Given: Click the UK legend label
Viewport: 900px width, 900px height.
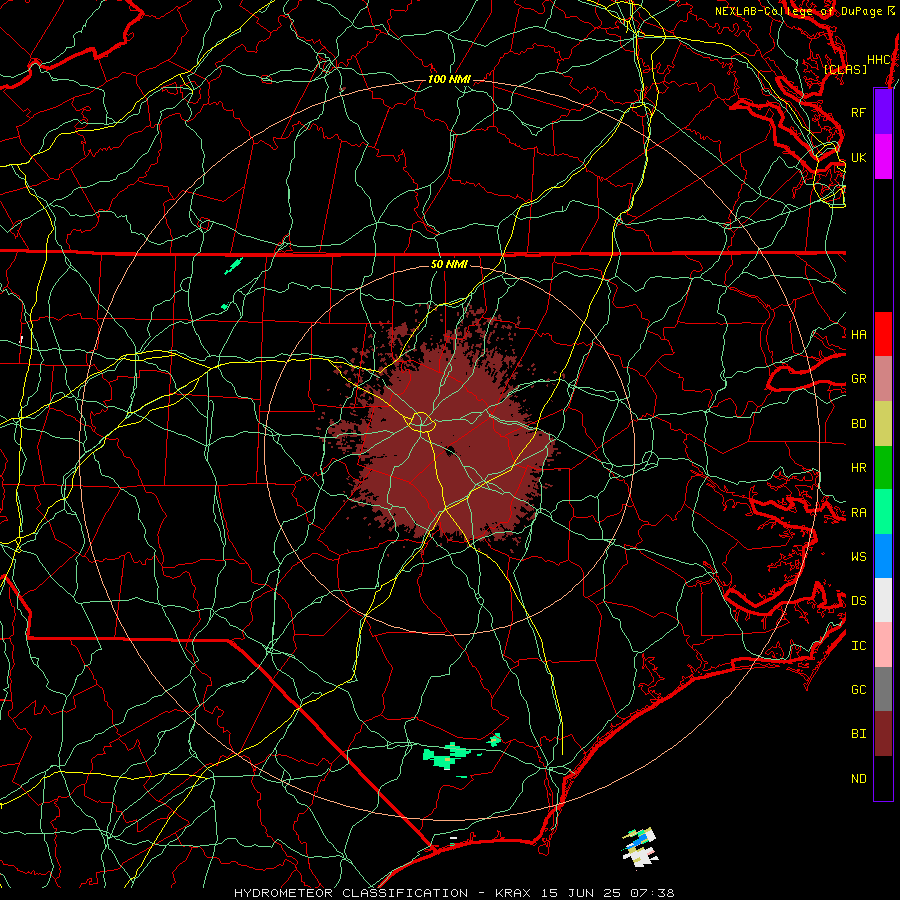Looking at the screenshot, I should [858, 157].
